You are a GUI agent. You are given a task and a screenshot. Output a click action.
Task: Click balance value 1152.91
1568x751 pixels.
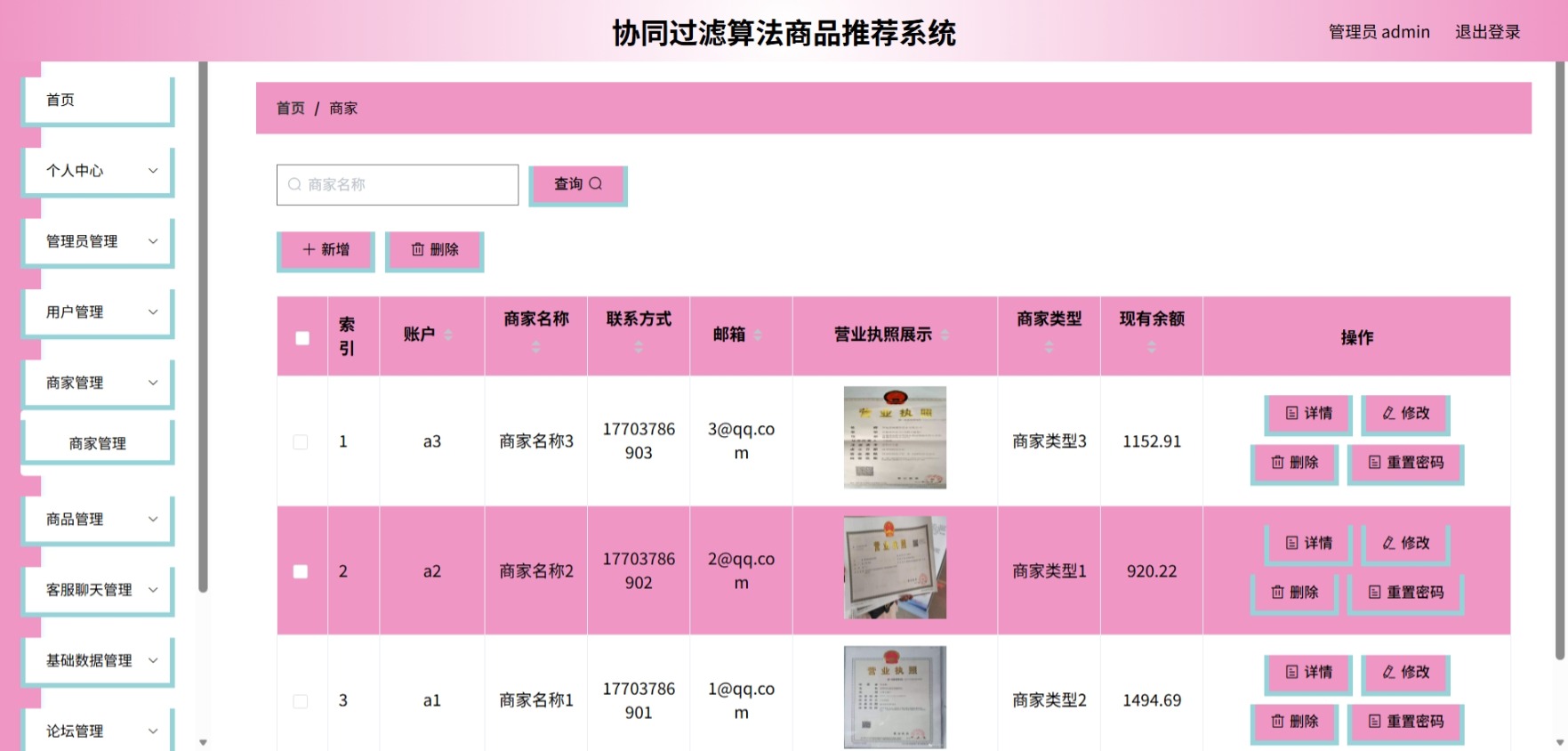[1152, 441]
